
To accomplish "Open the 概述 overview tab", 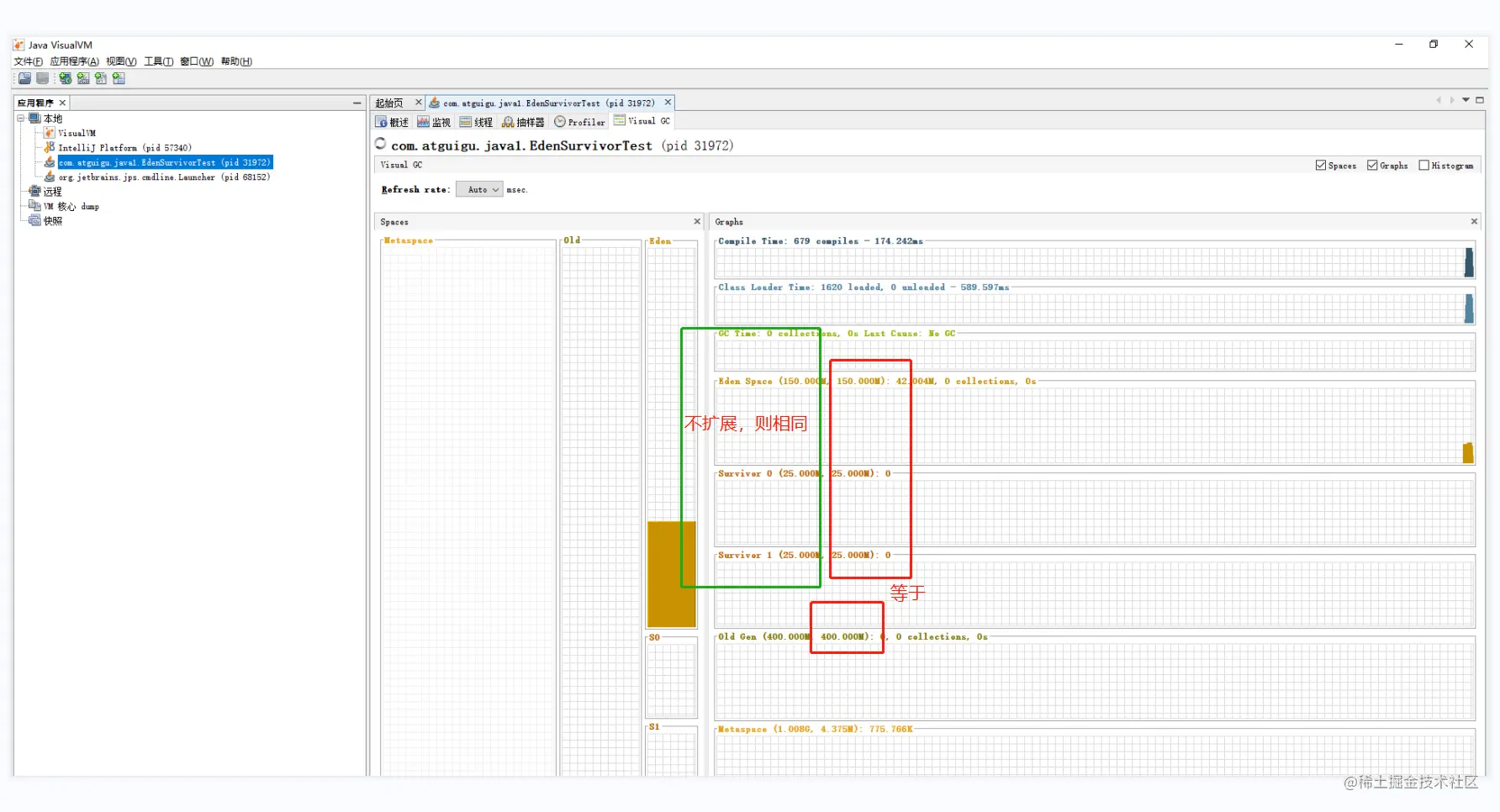I will tap(392, 122).
